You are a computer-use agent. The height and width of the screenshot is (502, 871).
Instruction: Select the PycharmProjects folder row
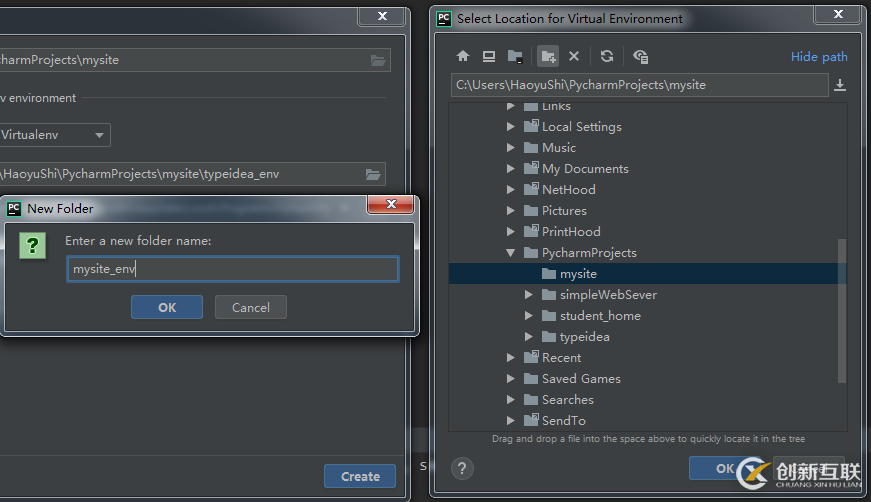coord(647,253)
